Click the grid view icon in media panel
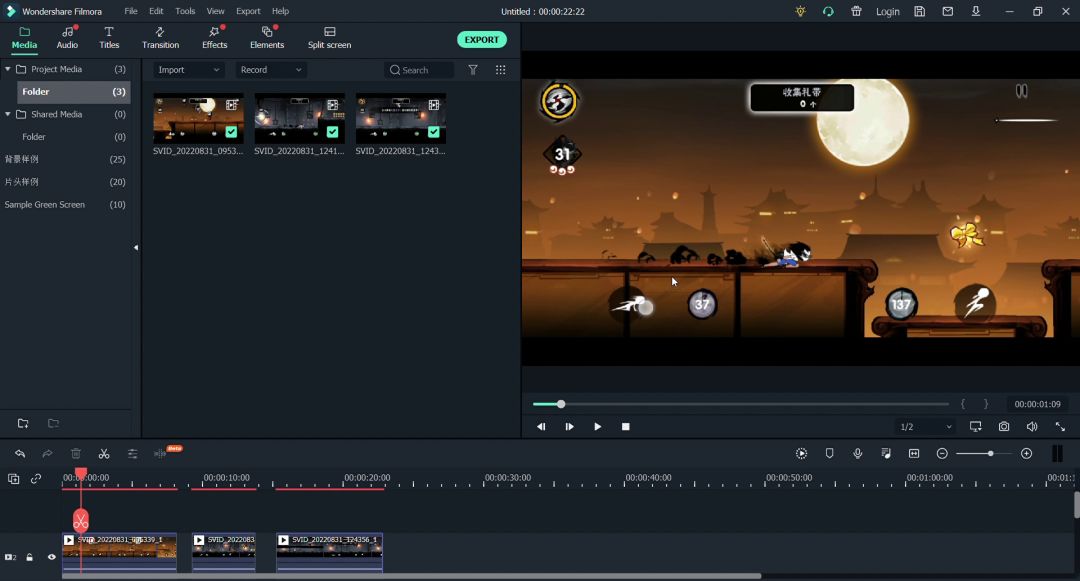Viewport: 1080px width, 581px height. pyautogui.click(x=500, y=70)
